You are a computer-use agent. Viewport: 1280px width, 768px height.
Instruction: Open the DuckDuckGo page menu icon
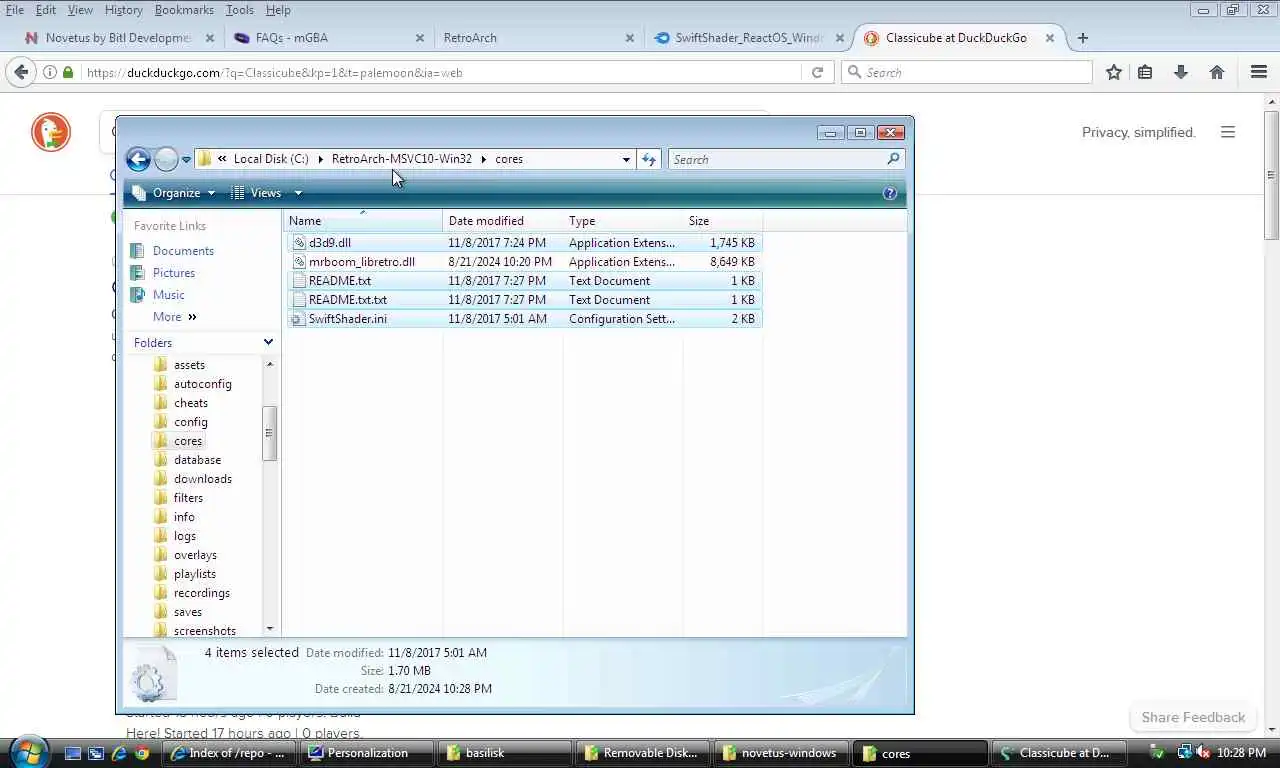(x=1228, y=132)
